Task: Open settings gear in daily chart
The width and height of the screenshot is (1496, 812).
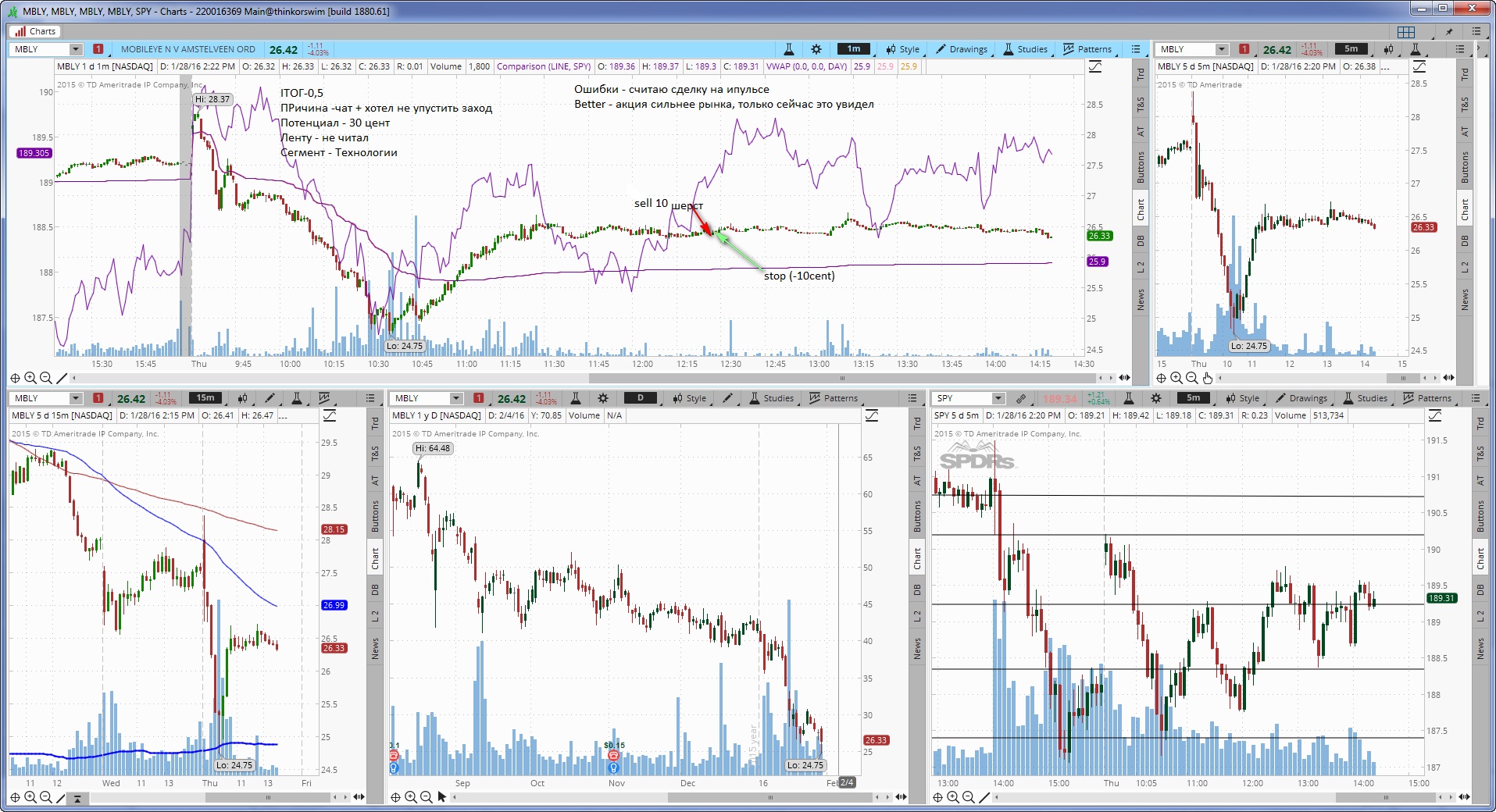Action: coord(603,398)
